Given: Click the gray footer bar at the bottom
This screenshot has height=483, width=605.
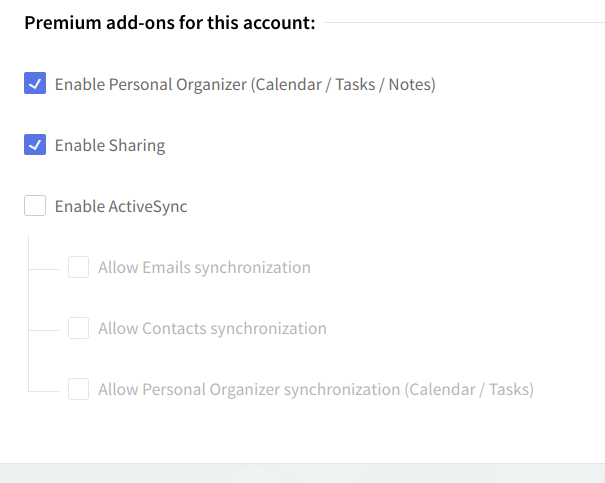Looking at the screenshot, I should pos(302,473).
